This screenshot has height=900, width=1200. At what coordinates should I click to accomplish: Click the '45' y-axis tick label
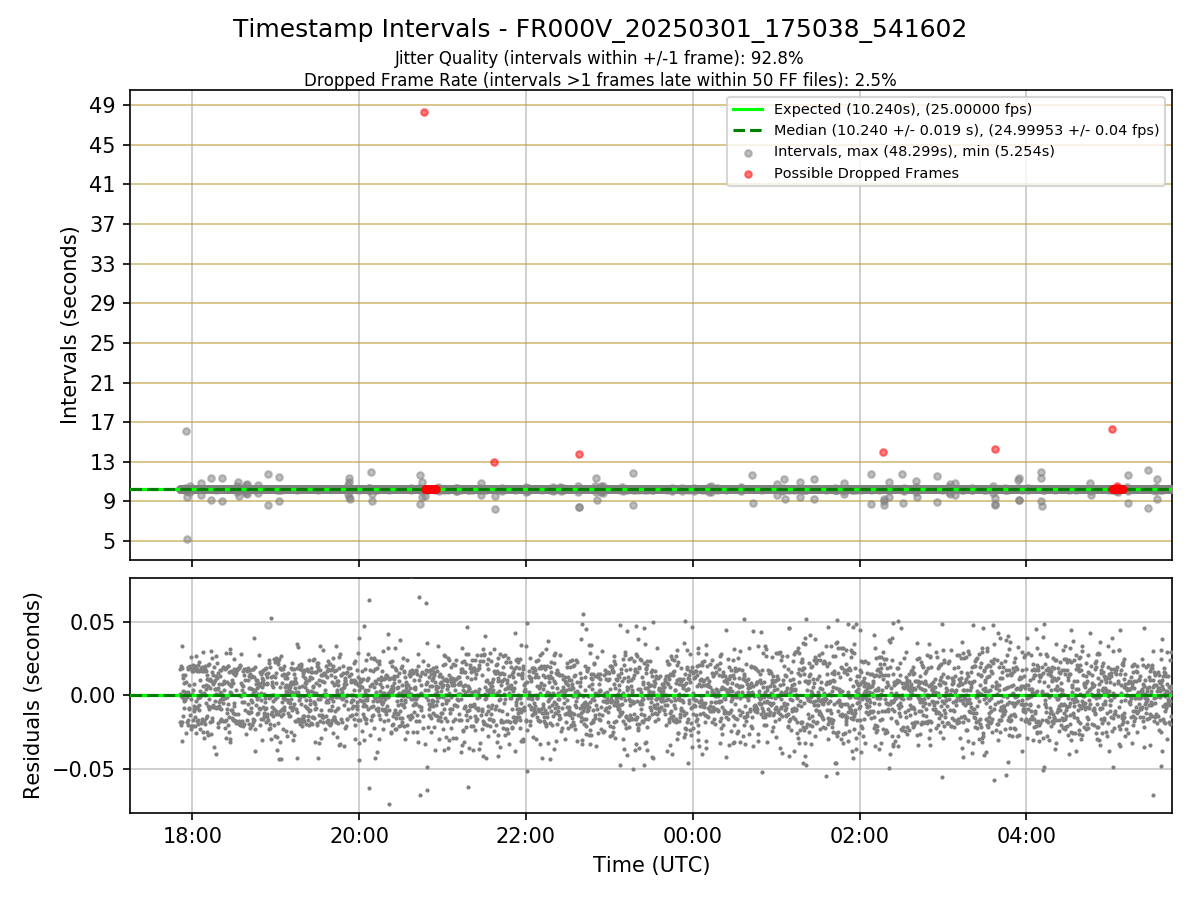[105, 145]
